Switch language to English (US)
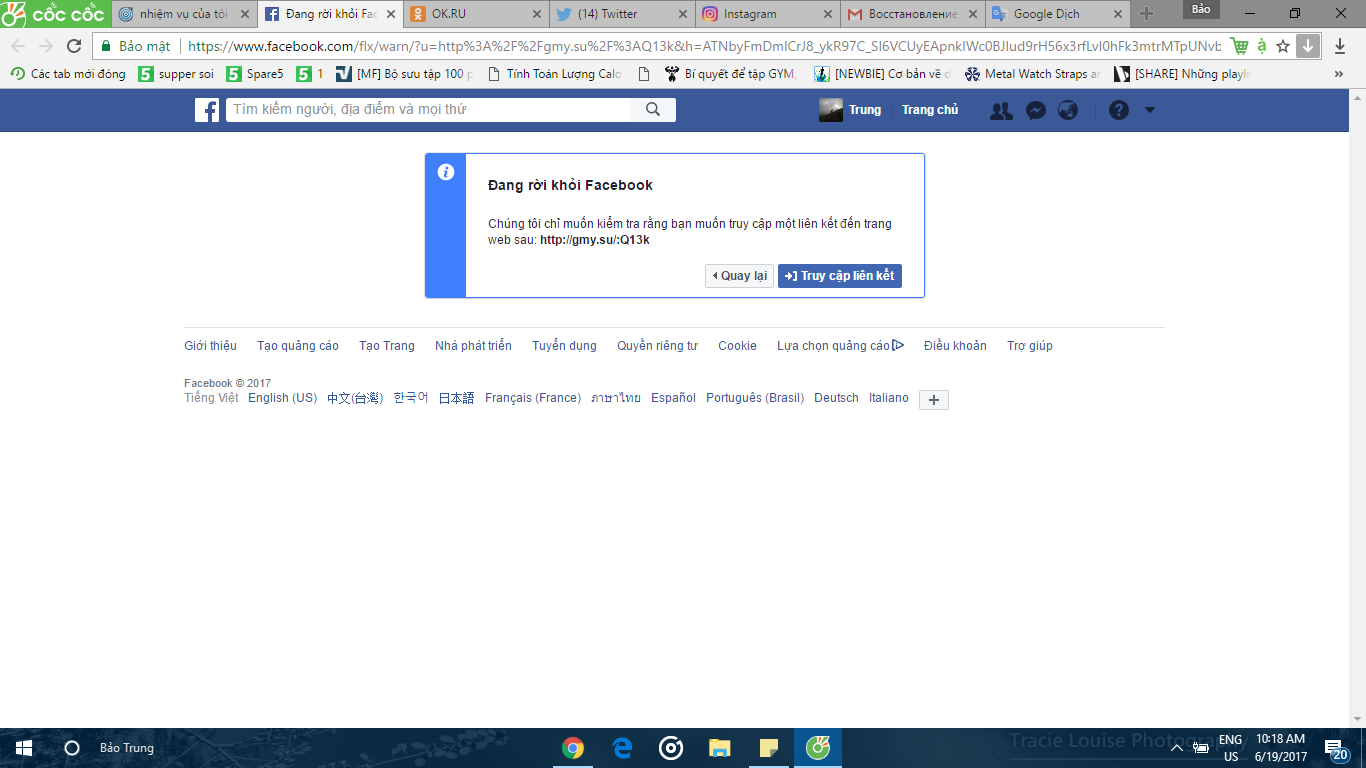This screenshot has height=768, width=1366. [282, 398]
